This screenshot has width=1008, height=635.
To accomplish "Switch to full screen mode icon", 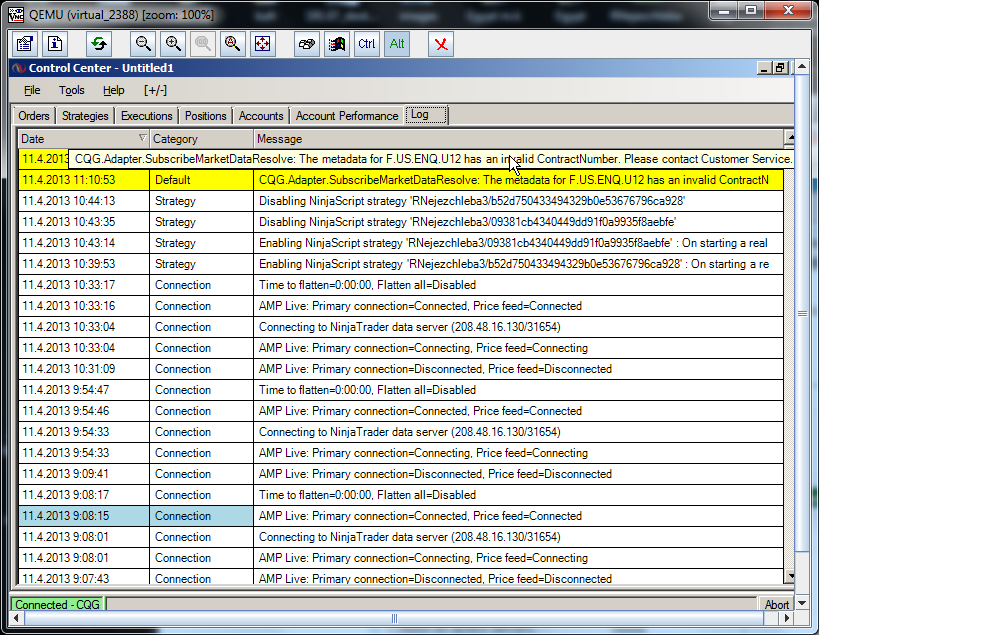I will click(x=262, y=44).
